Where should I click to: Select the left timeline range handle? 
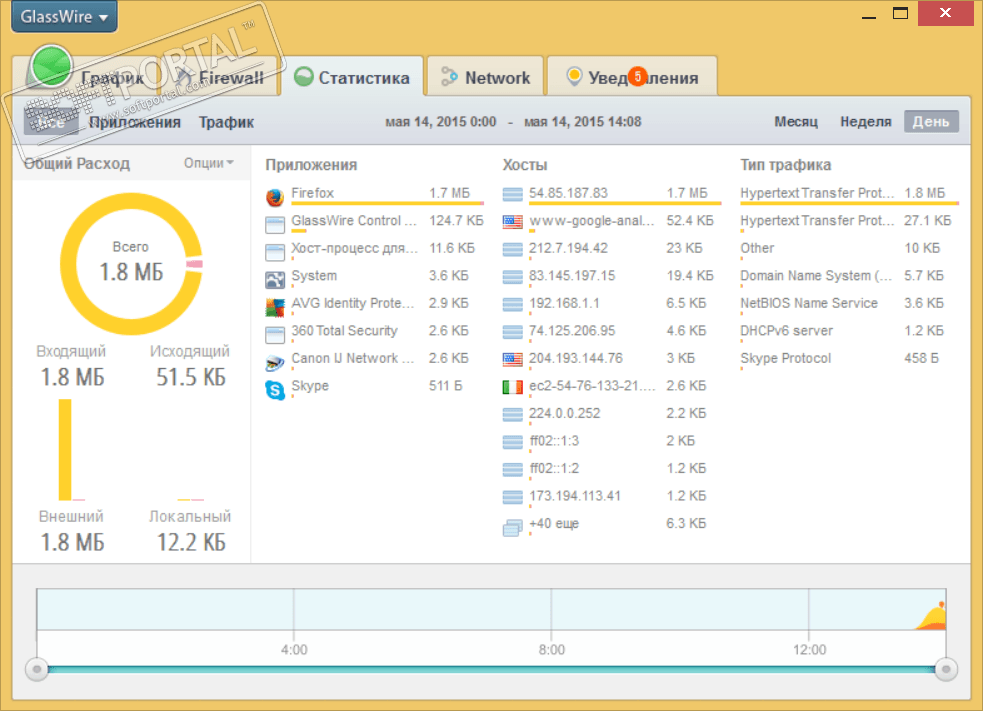(37, 670)
